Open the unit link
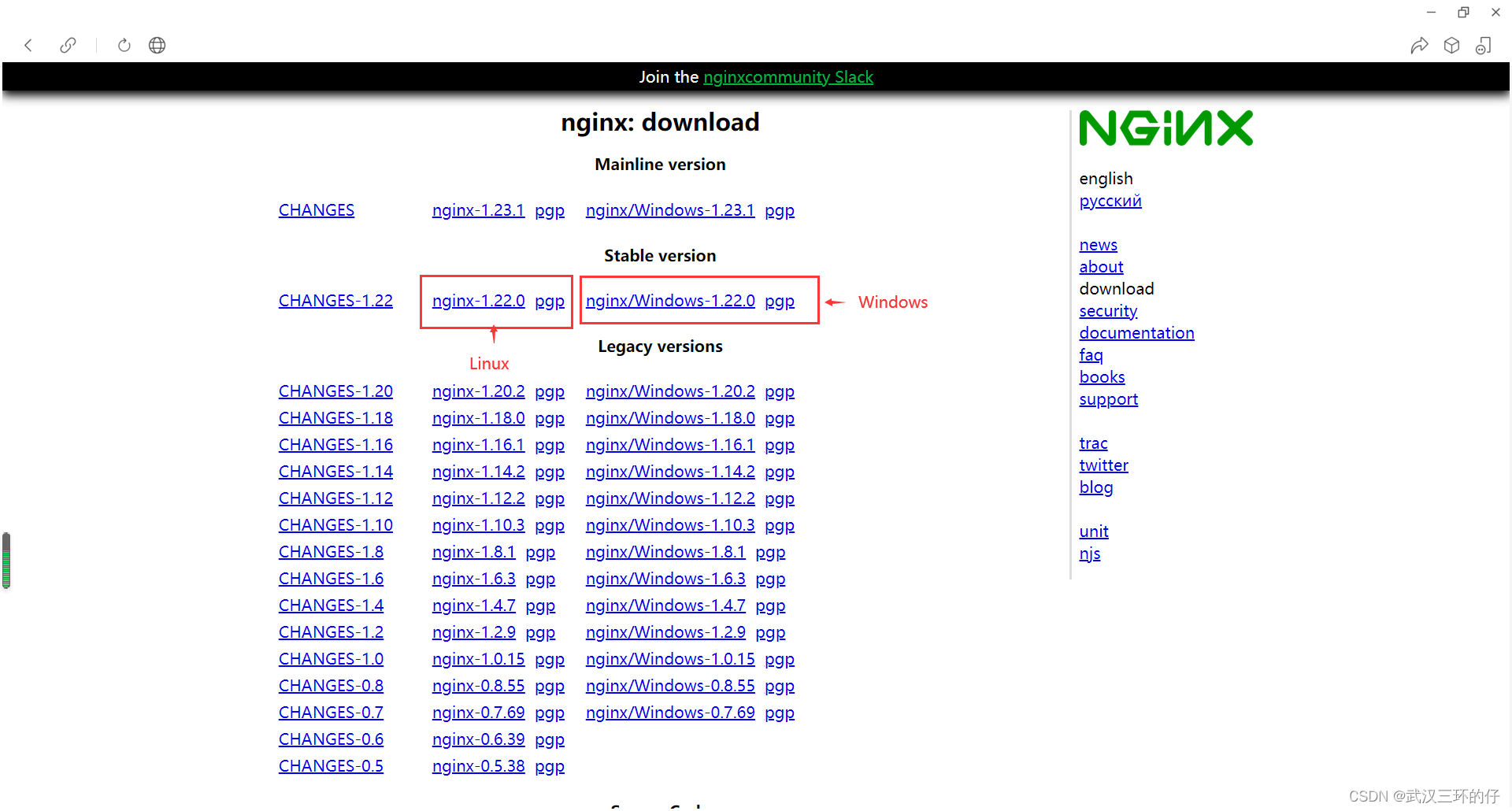The width and height of the screenshot is (1512, 811). tap(1094, 531)
